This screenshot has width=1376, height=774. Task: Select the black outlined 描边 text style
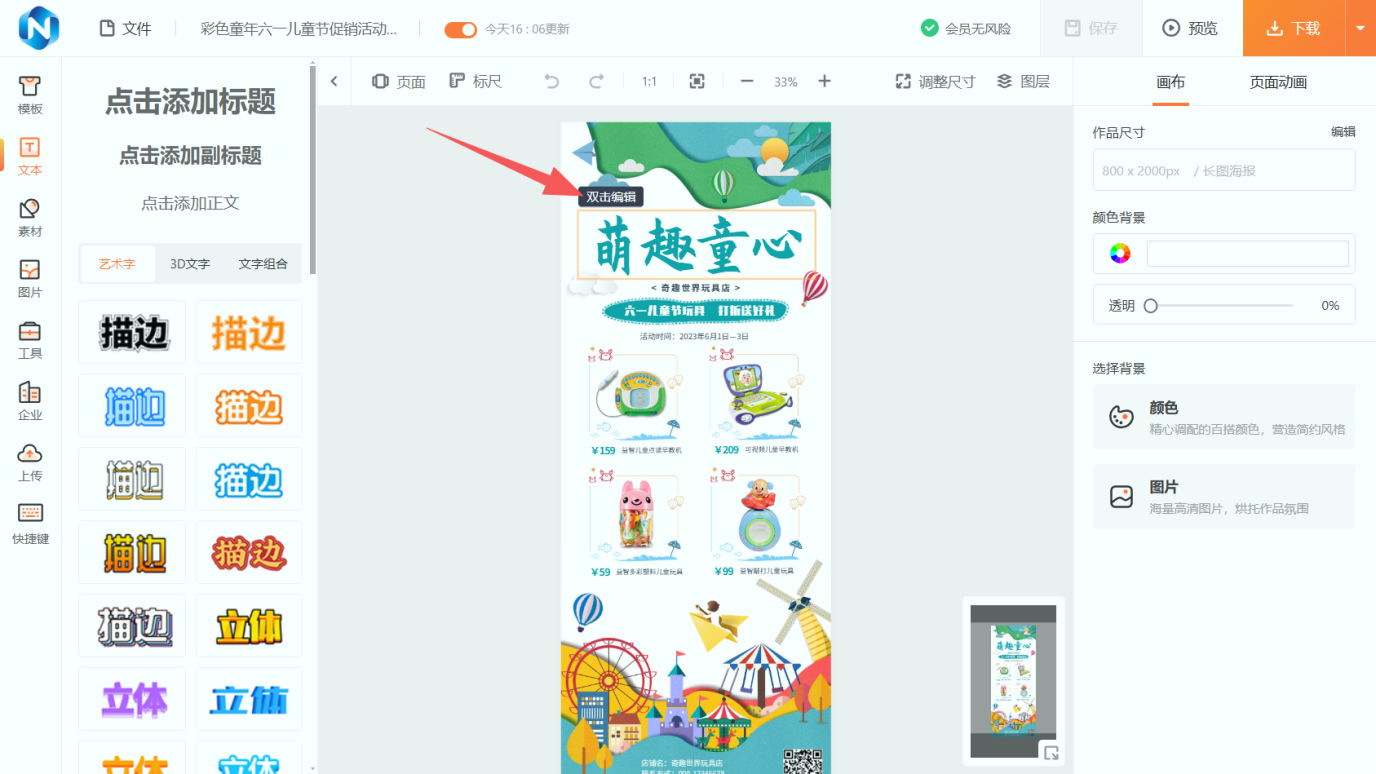(x=132, y=332)
